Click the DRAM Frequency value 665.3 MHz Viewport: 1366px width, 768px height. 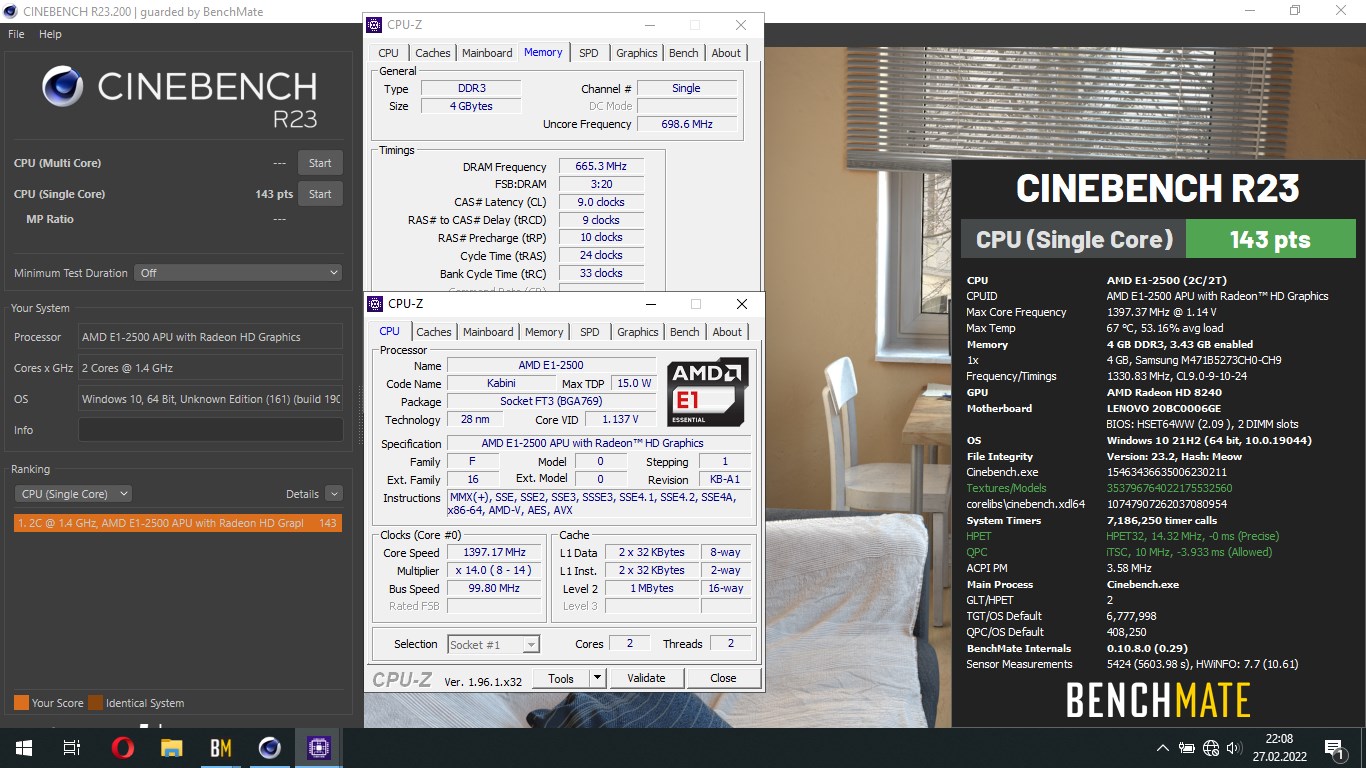click(601, 166)
